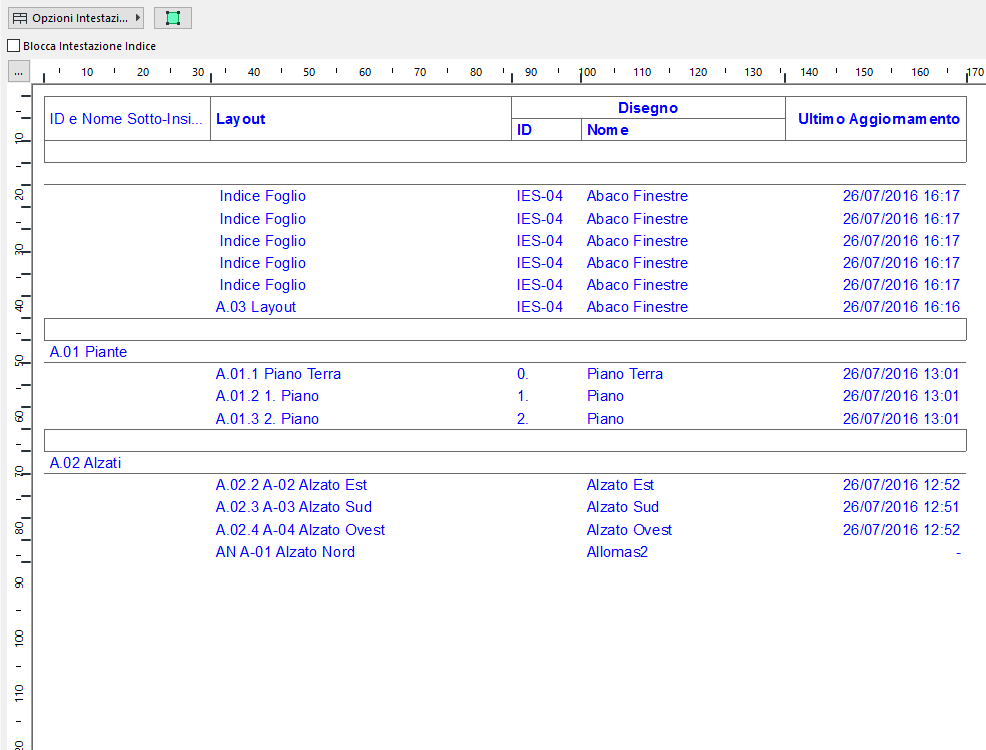This screenshot has width=986, height=750.
Task: Click IES-04 in the A.03 Layout row
Action: coord(540,307)
